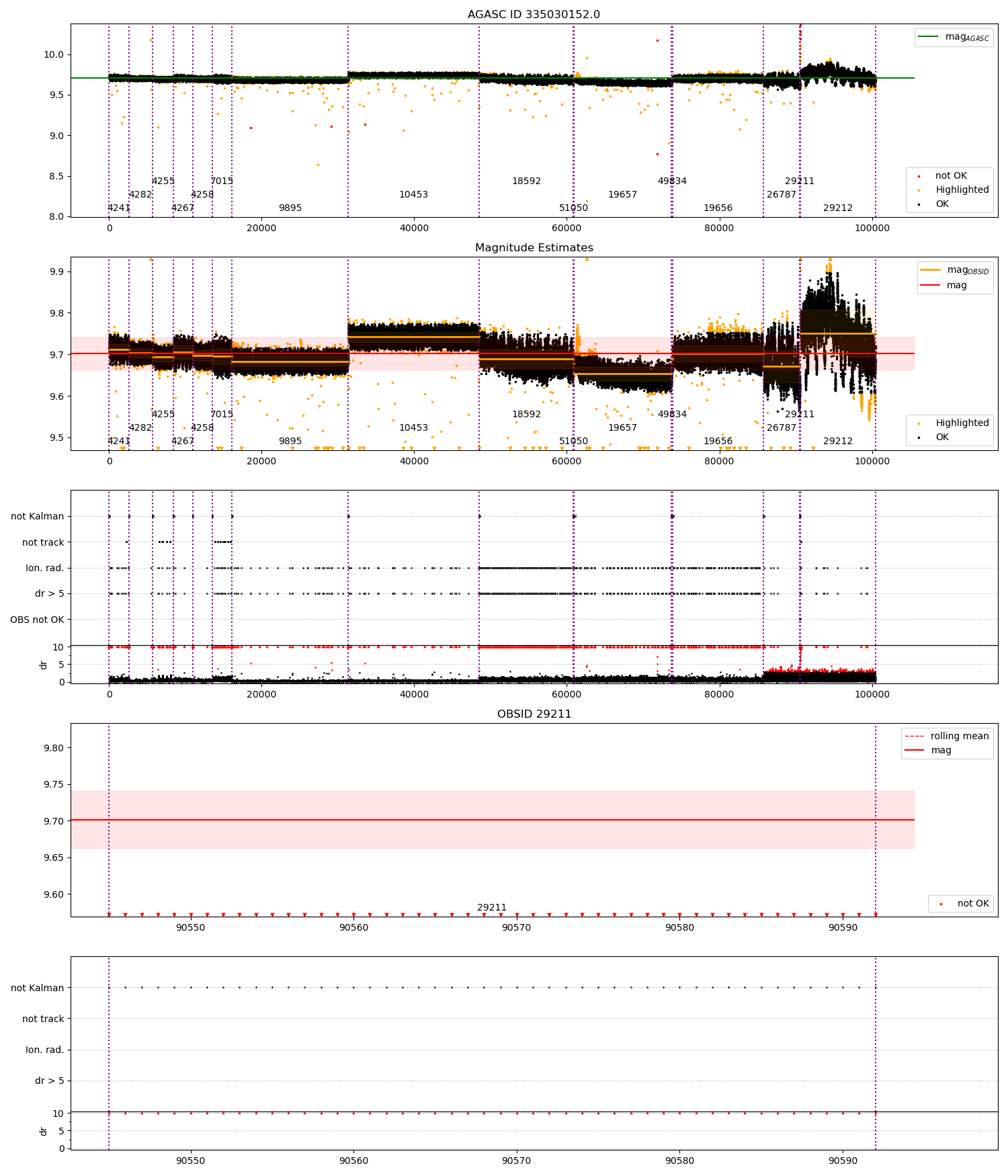Click red "mag" legend entry in OBSID 29211 plot
Image resolution: width=1008 pixels, height=1176 pixels.
(928, 750)
